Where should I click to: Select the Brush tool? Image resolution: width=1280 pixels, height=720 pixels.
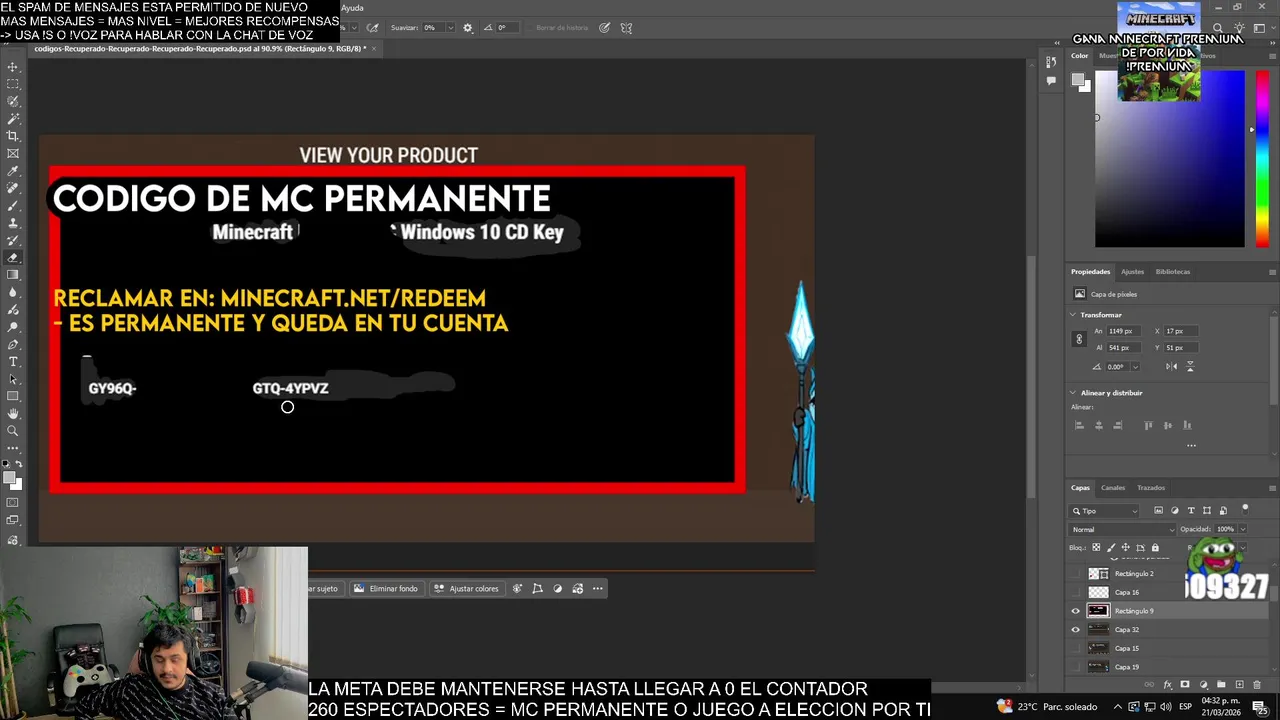click(x=13, y=205)
